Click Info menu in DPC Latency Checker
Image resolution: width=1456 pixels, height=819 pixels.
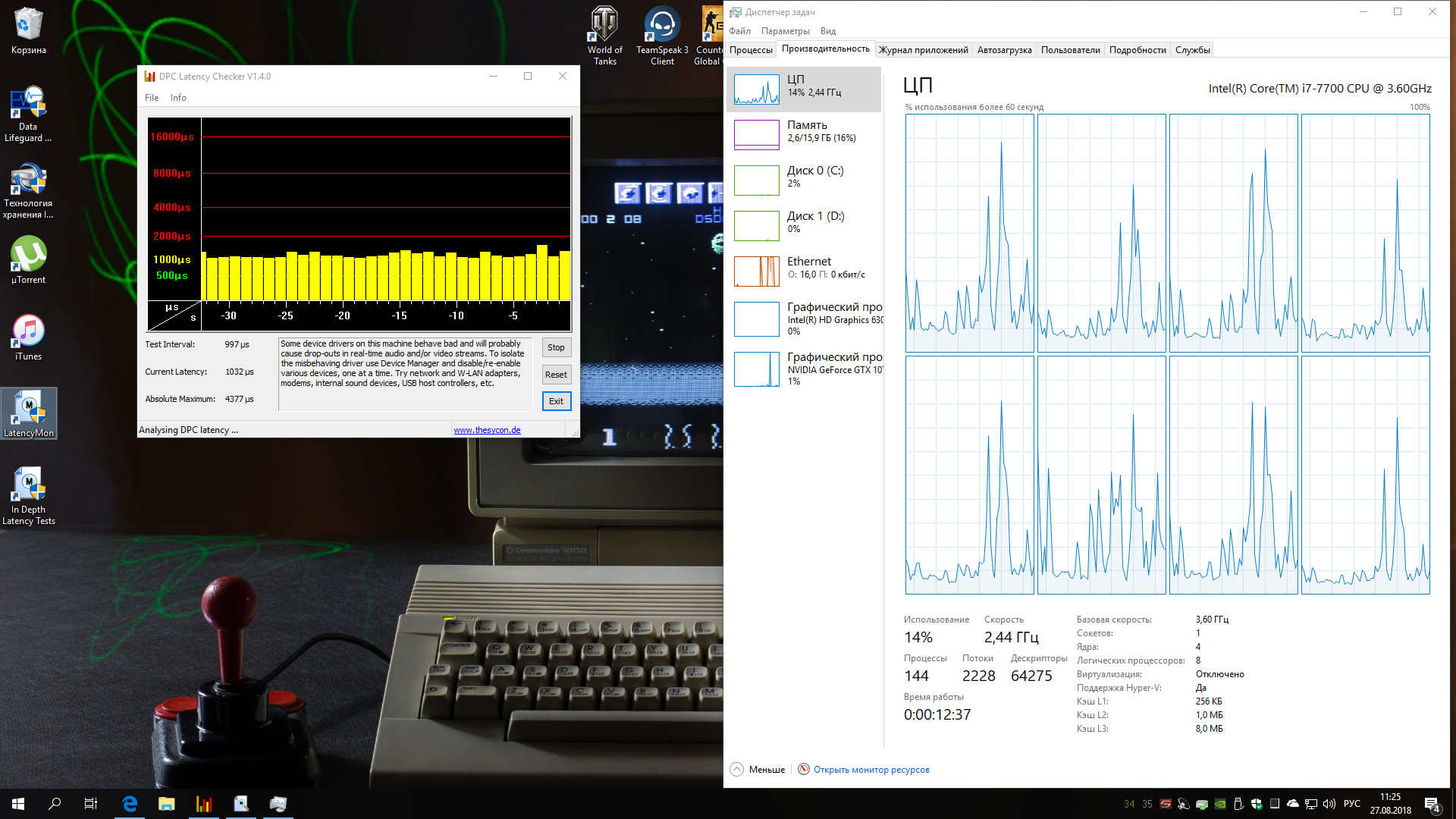pyautogui.click(x=177, y=97)
